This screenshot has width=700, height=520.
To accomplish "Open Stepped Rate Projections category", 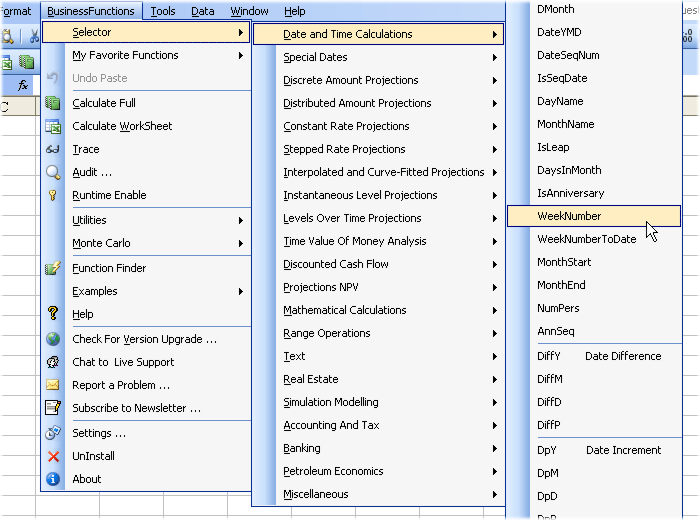I will [x=379, y=149].
